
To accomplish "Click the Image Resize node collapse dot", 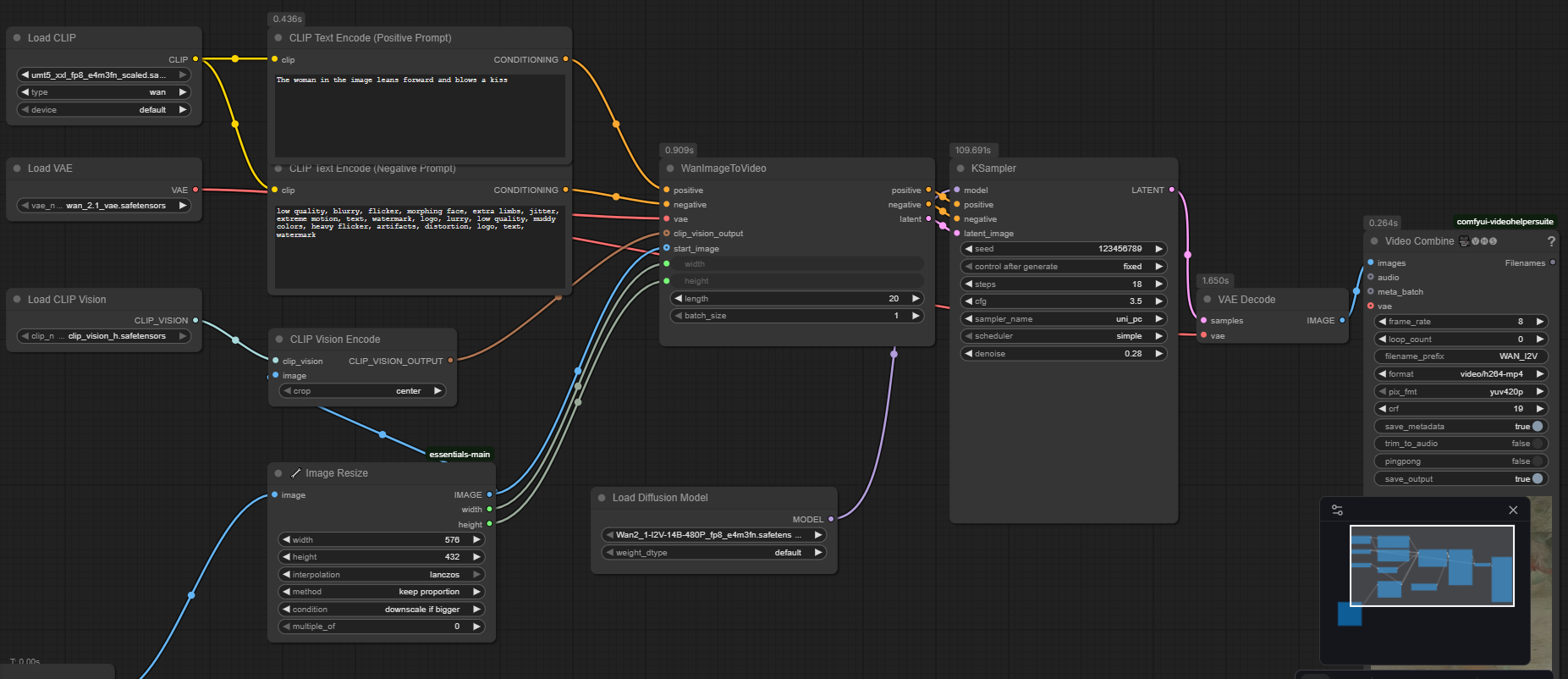I will 278,473.
